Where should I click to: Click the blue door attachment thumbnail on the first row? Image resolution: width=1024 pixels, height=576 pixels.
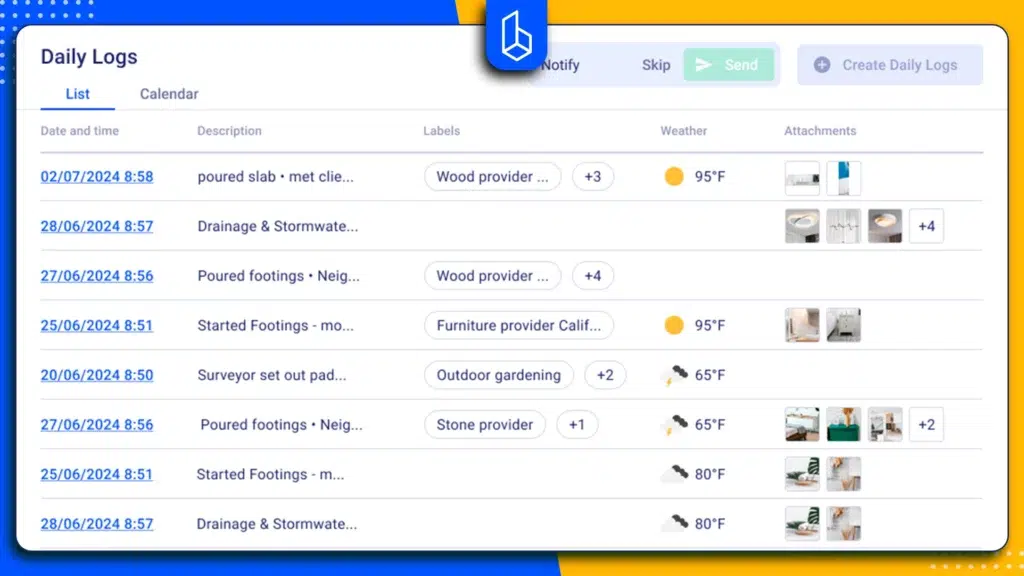[843, 176]
